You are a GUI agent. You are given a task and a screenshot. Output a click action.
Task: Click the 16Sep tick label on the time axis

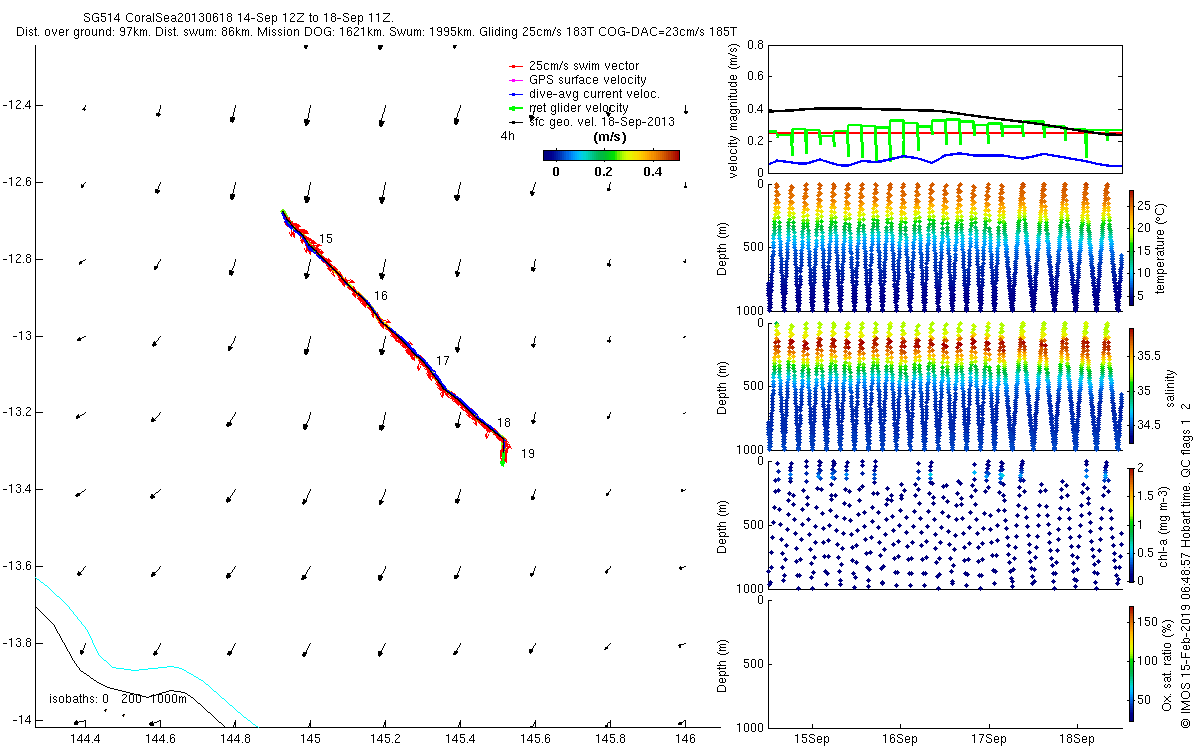coord(900,740)
